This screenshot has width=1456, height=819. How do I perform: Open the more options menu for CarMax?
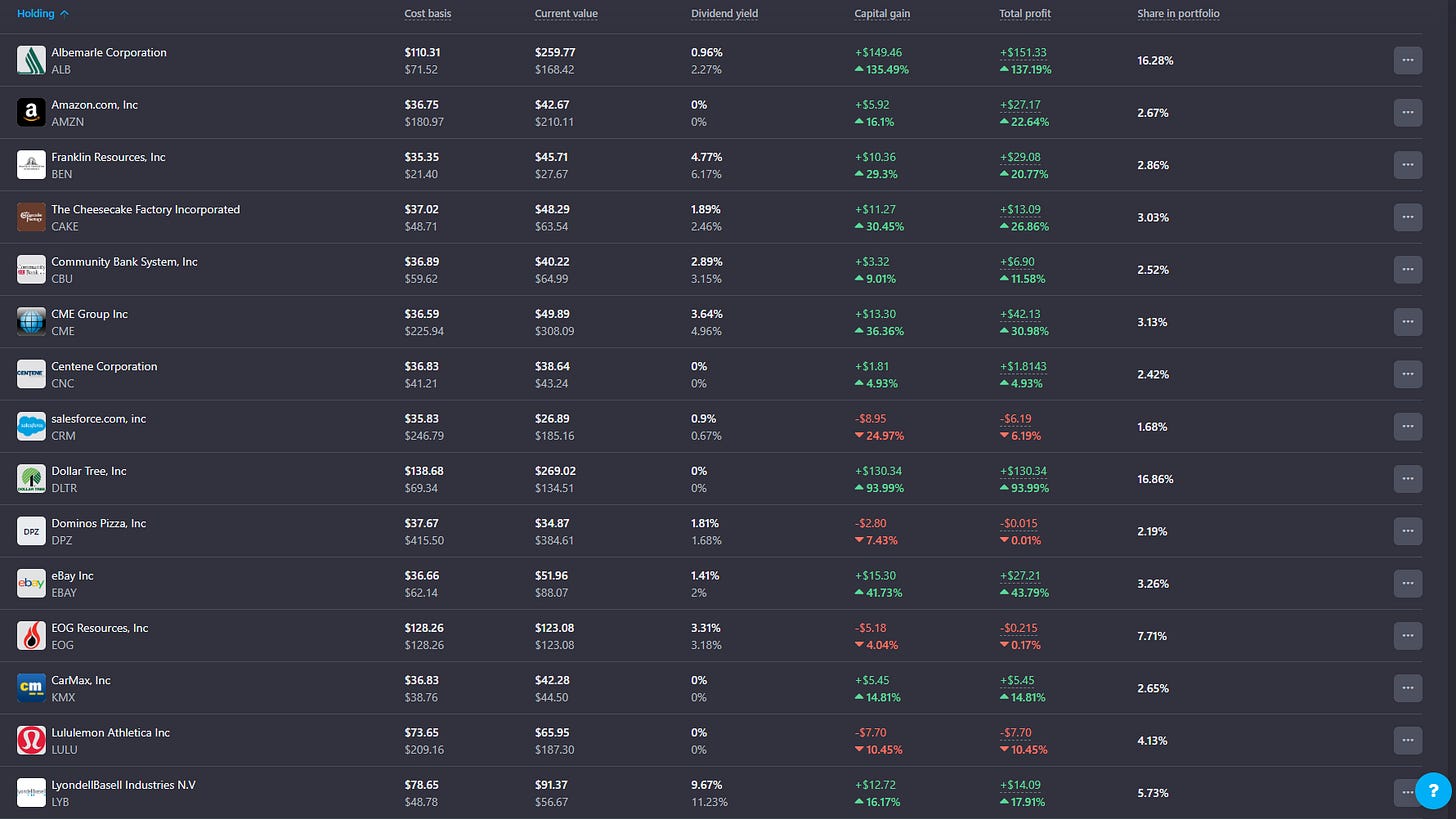(1408, 688)
